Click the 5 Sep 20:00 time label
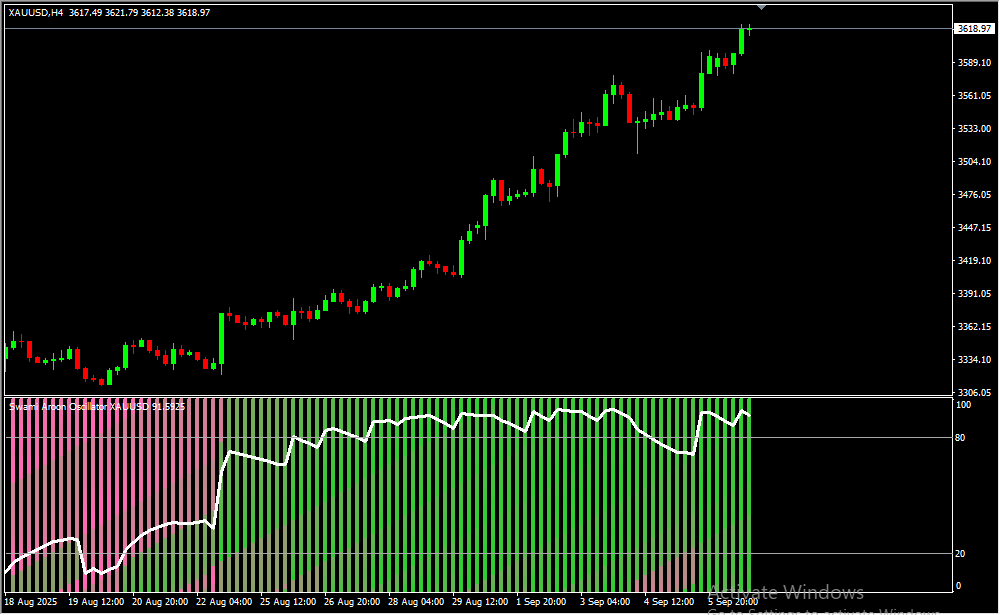This screenshot has height=615, width=1000. [732, 602]
